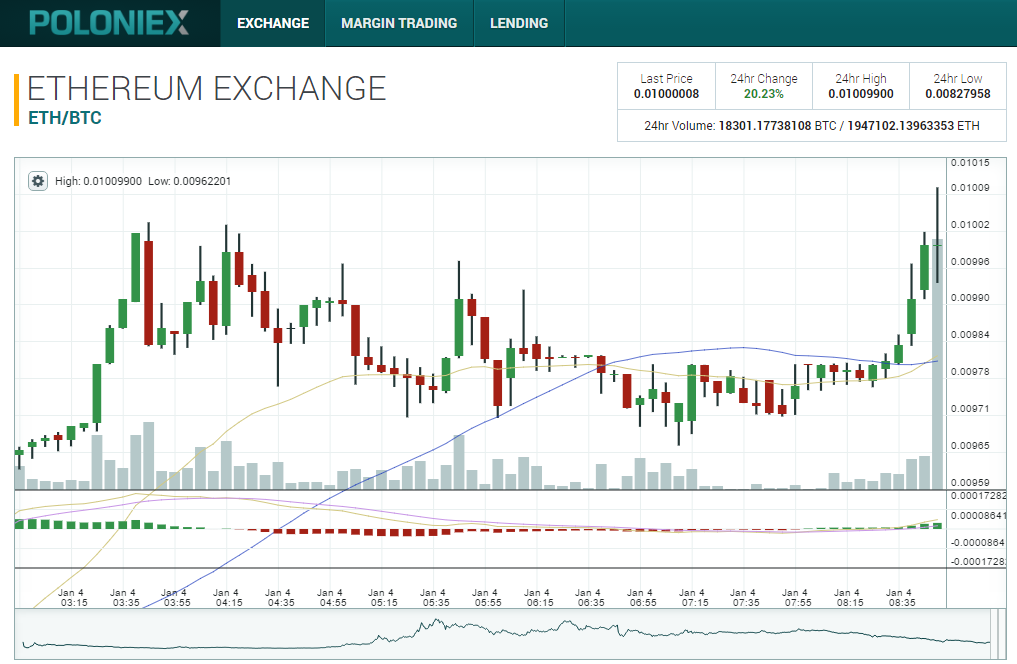Click the chart High: 0.01009900 readout
Viewport: 1017px width, 664px height.
point(98,182)
